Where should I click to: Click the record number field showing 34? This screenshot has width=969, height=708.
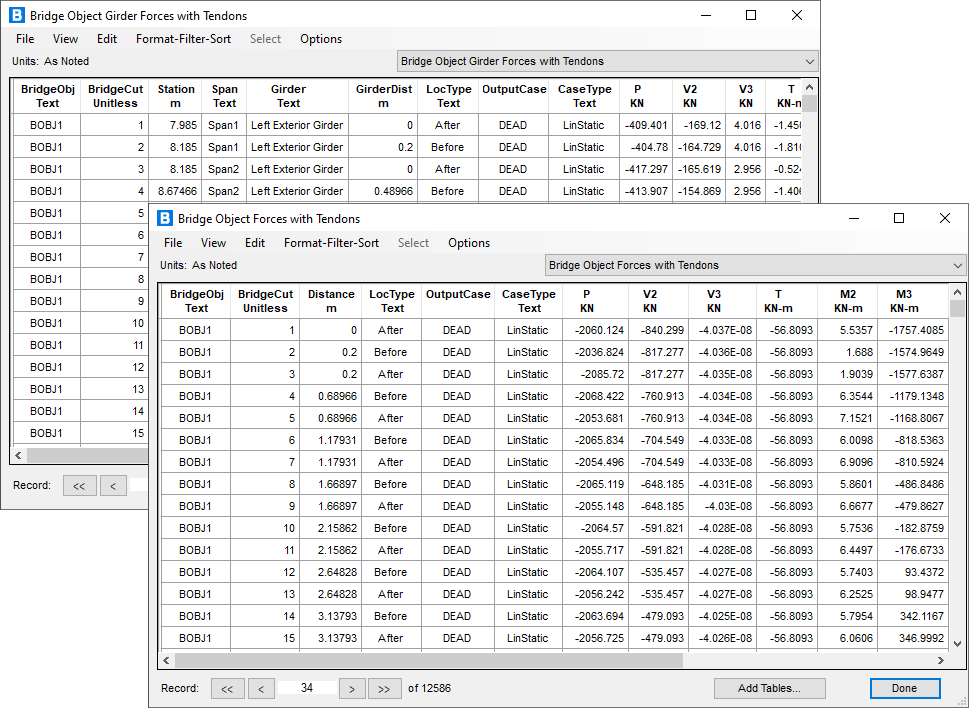coord(307,688)
